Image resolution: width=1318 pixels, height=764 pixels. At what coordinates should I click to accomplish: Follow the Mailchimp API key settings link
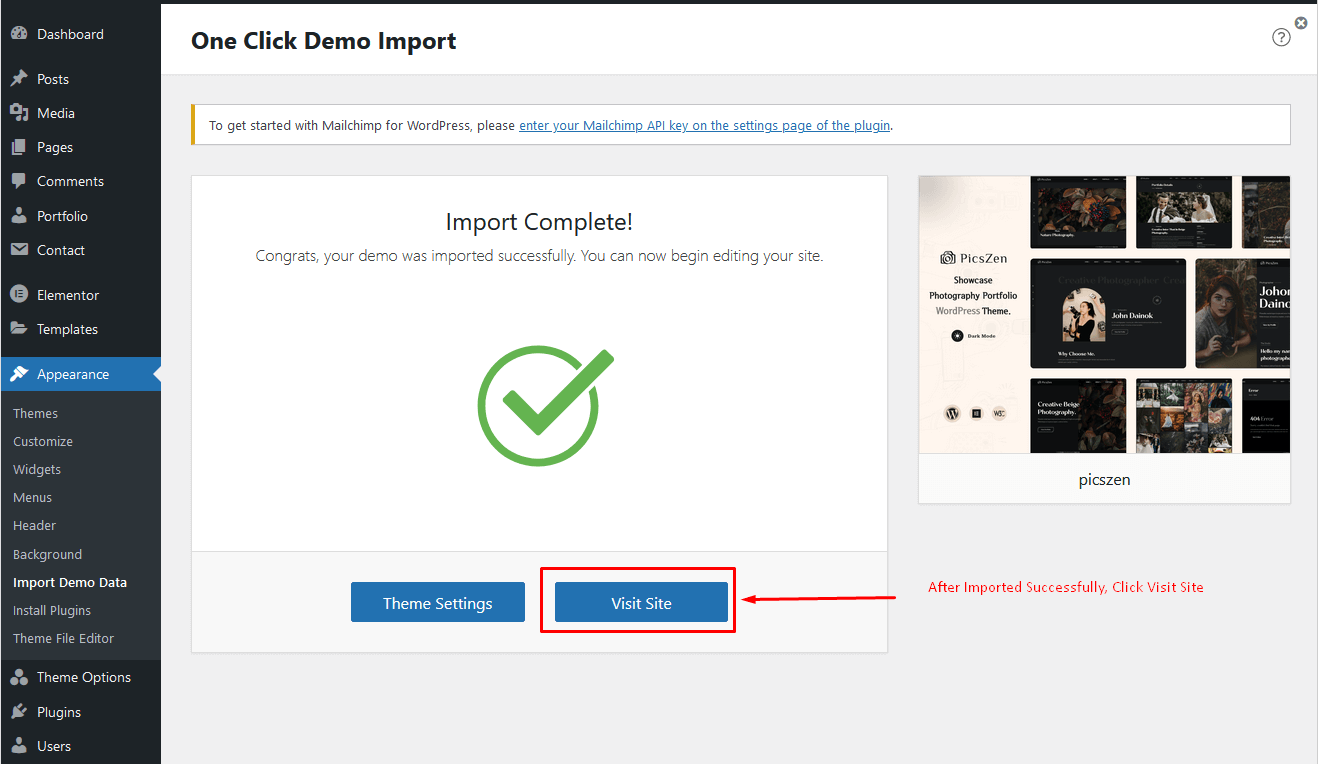pyautogui.click(x=704, y=126)
